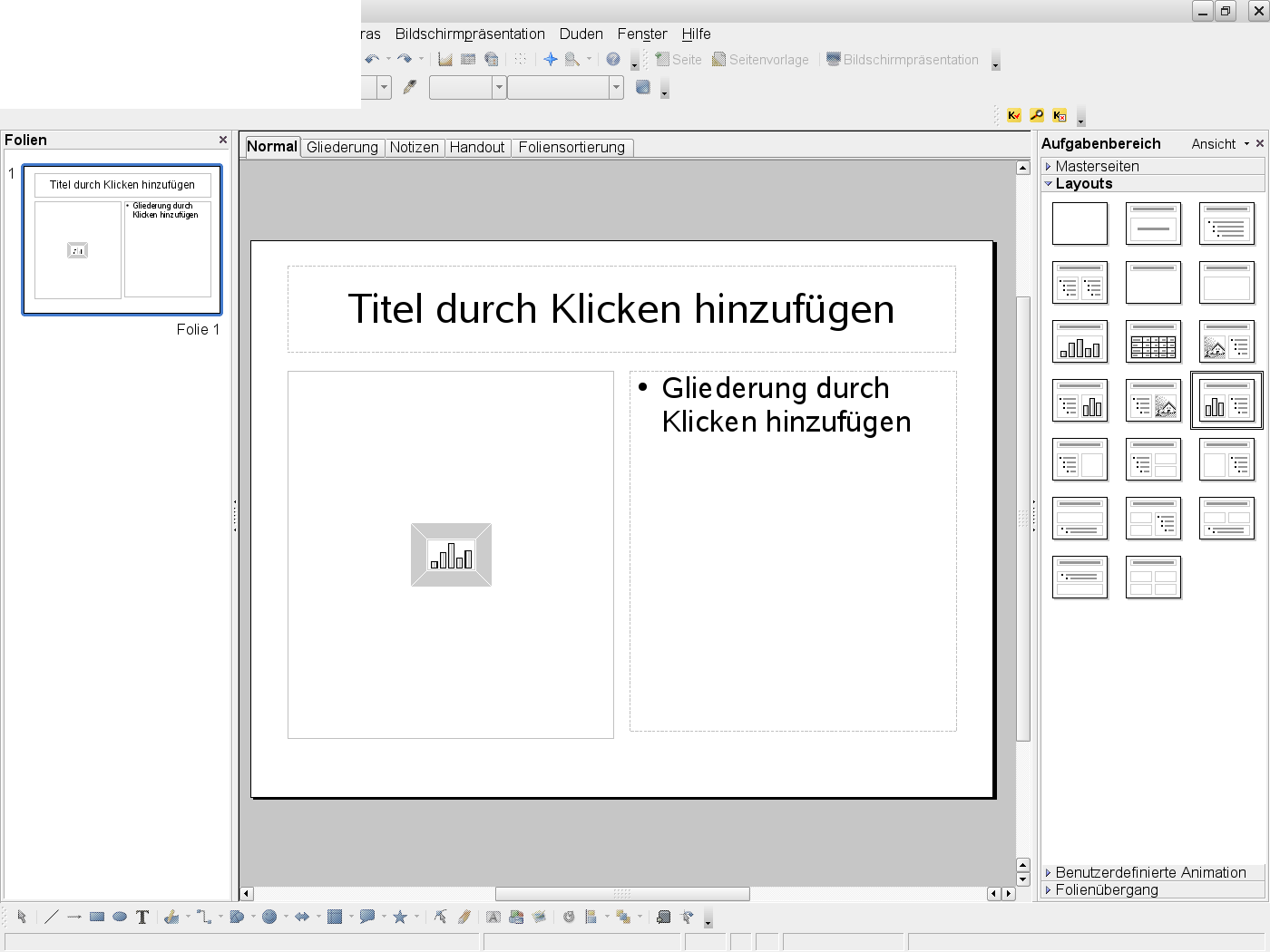The height and width of the screenshot is (952, 1270).
Task: Expand the Benutzerdefinierte Animation section
Action: coord(1150,872)
